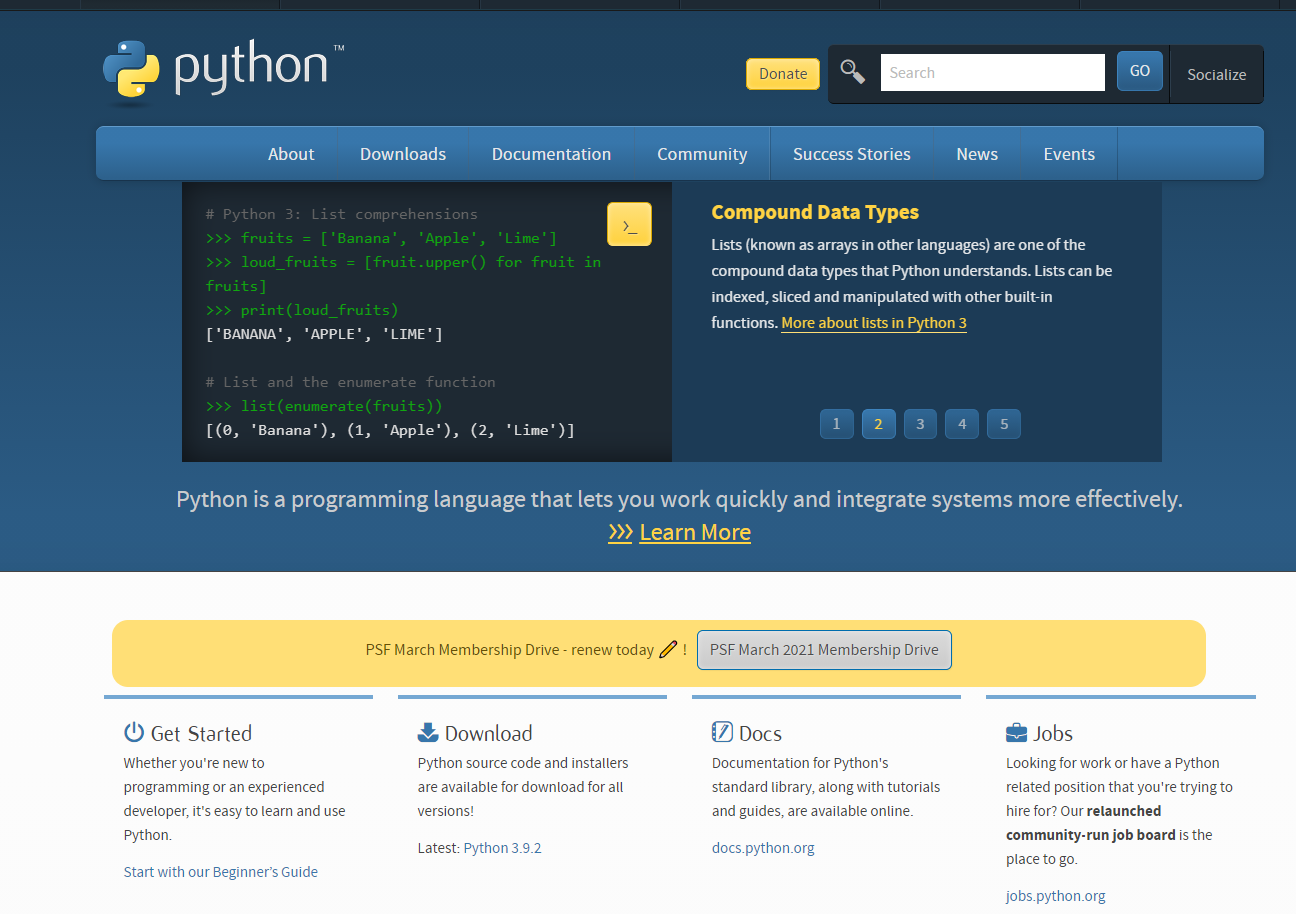1296x914 pixels.
Task: Click the print(loud_fruits) code line
Action: click(302, 310)
